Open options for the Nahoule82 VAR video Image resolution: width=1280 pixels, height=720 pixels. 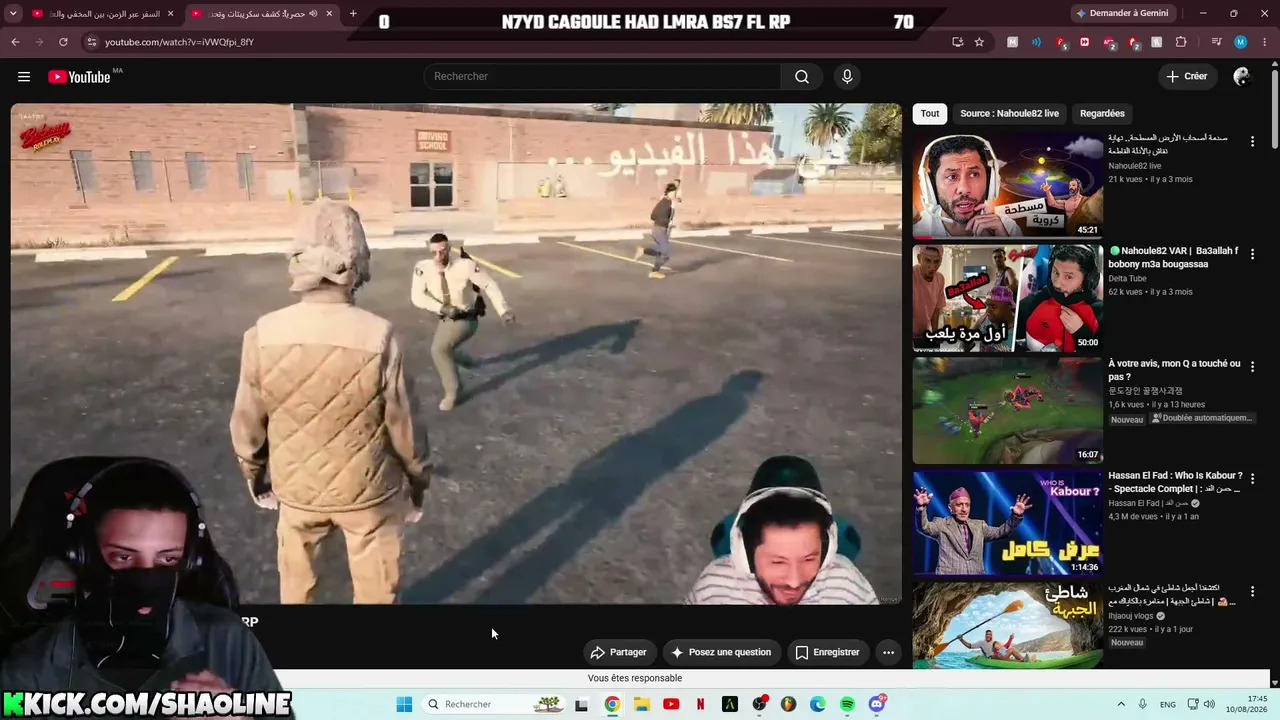pyautogui.click(x=1252, y=254)
